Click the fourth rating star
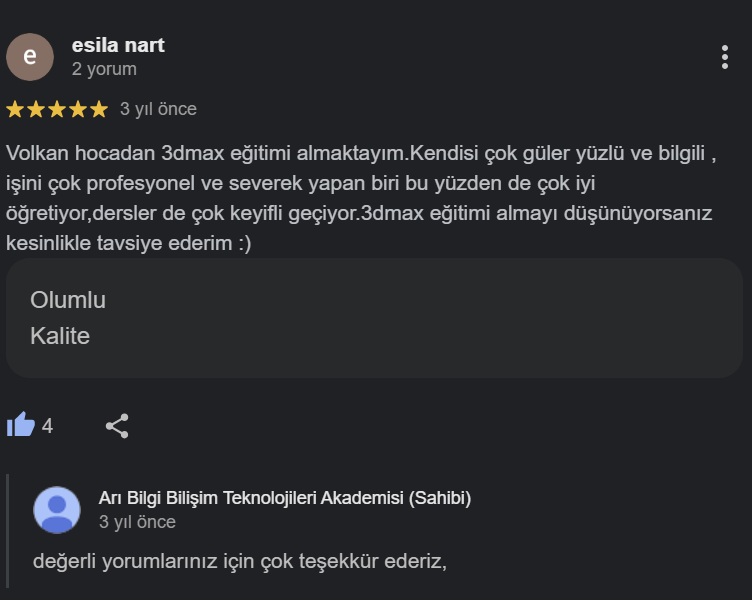Viewport: 752px width, 600px height. (78, 109)
